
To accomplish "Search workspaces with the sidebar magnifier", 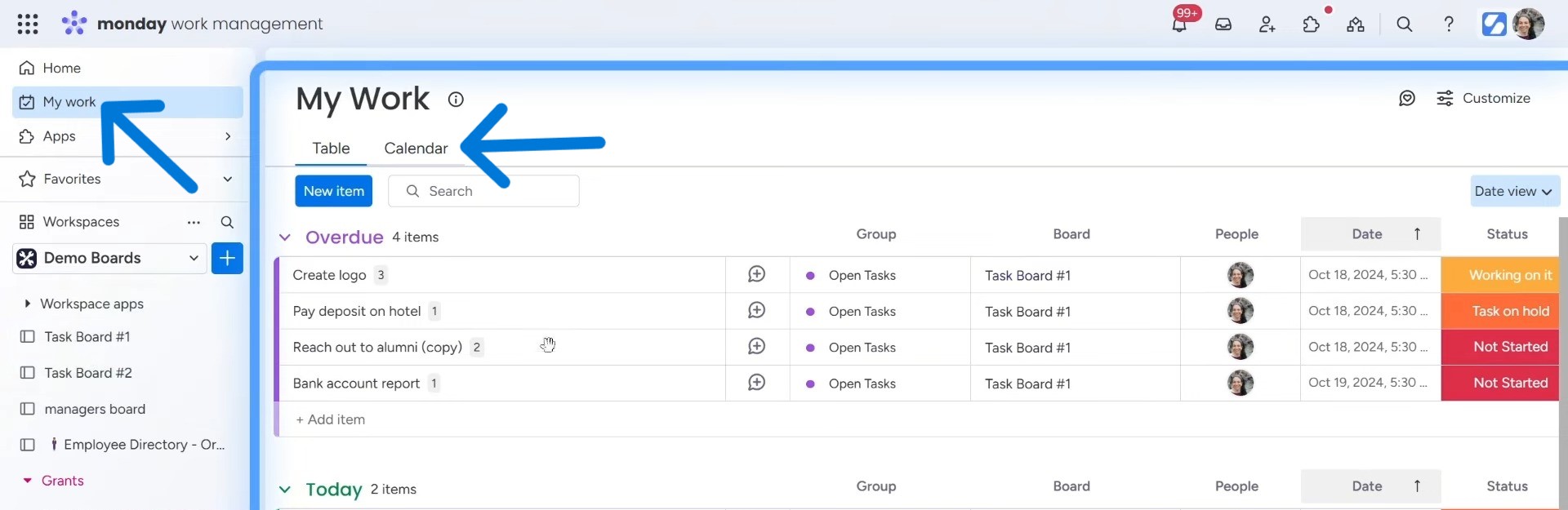I will (227, 222).
